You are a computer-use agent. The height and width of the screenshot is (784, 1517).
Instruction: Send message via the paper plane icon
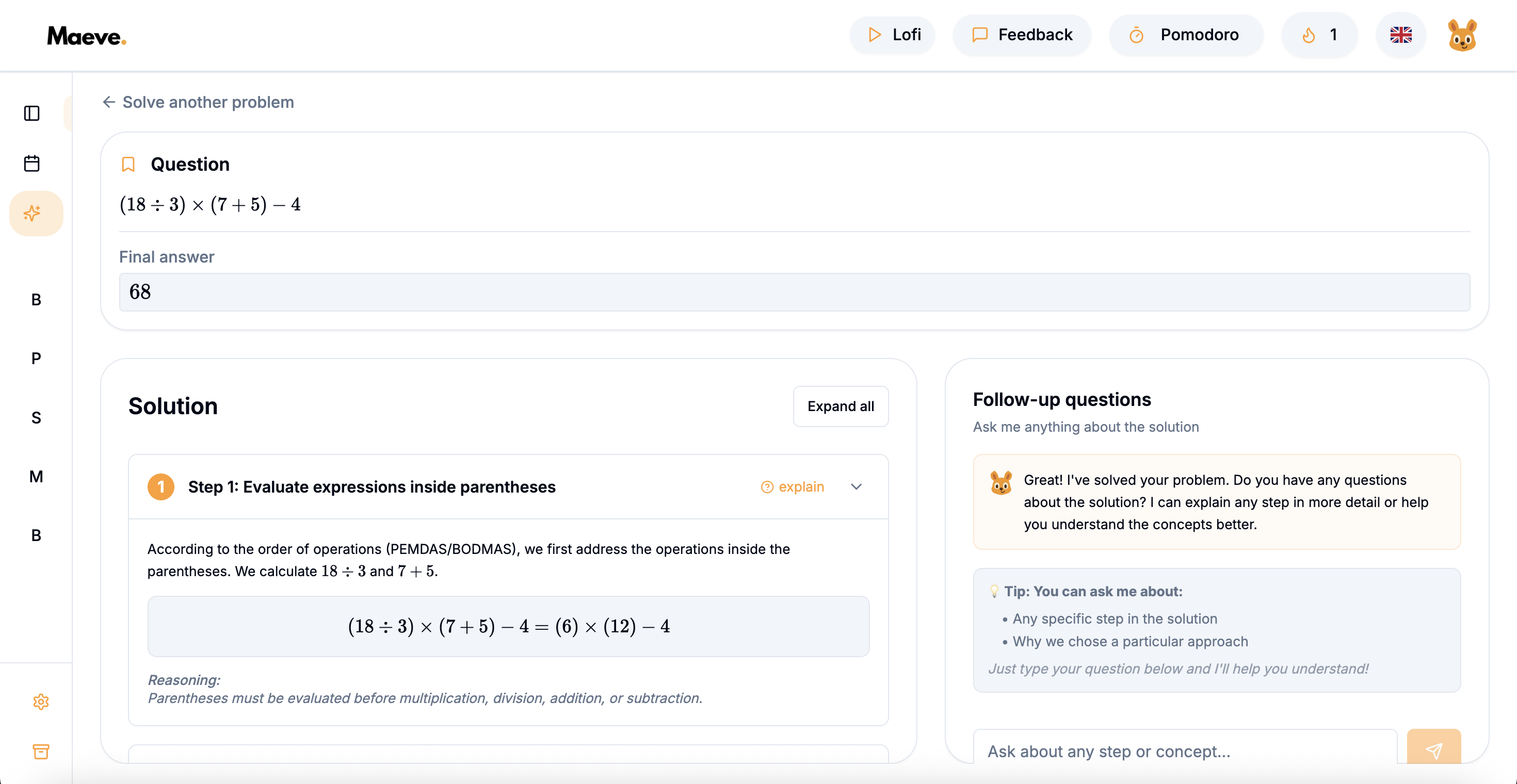[1434, 750]
